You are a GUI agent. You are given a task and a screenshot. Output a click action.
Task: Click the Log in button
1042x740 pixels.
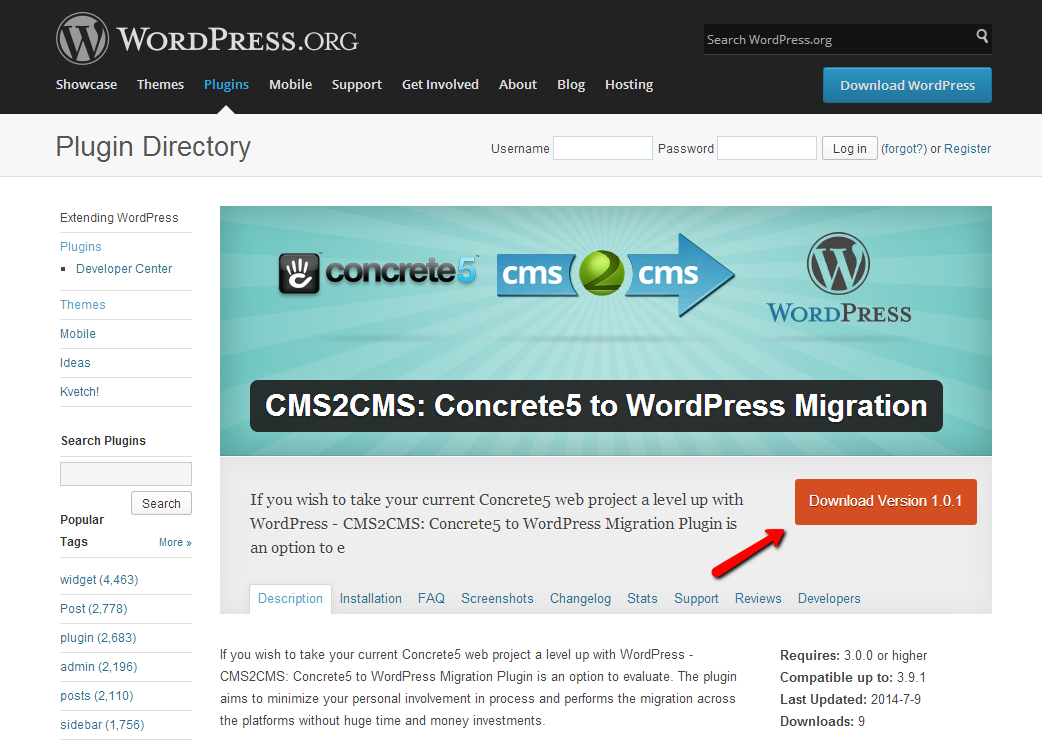pos(849,148)
